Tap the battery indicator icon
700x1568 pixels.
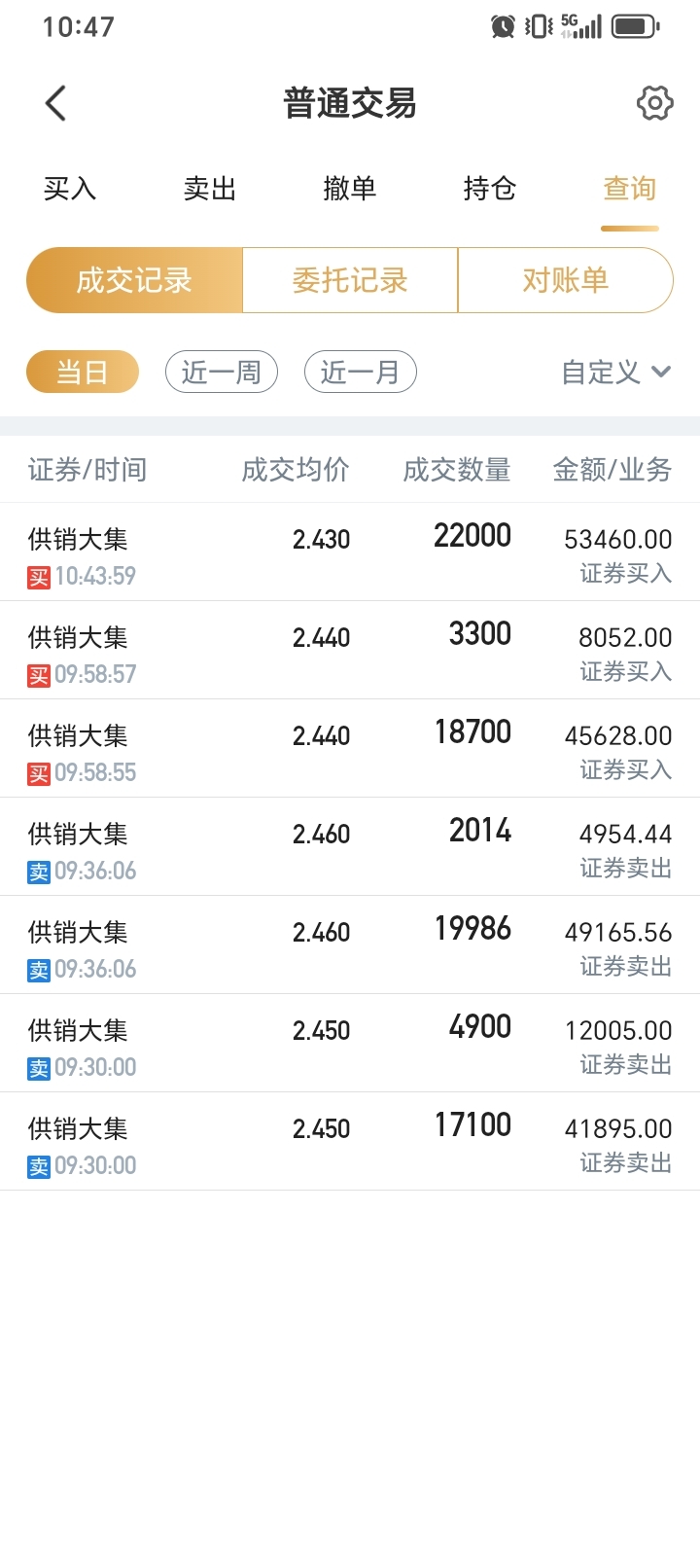[x=636, y=26]
